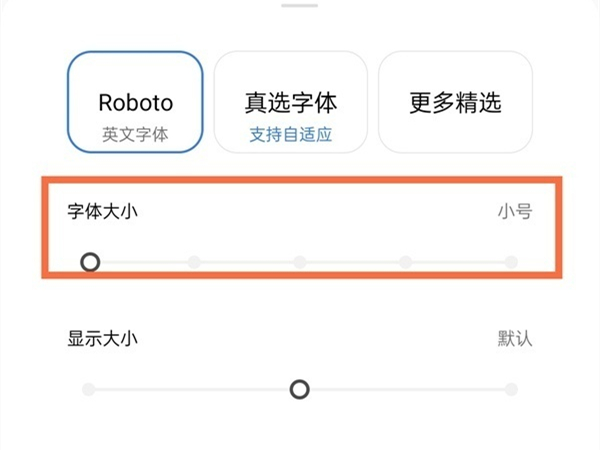Tap the 字体大小 label

[102, 211]
